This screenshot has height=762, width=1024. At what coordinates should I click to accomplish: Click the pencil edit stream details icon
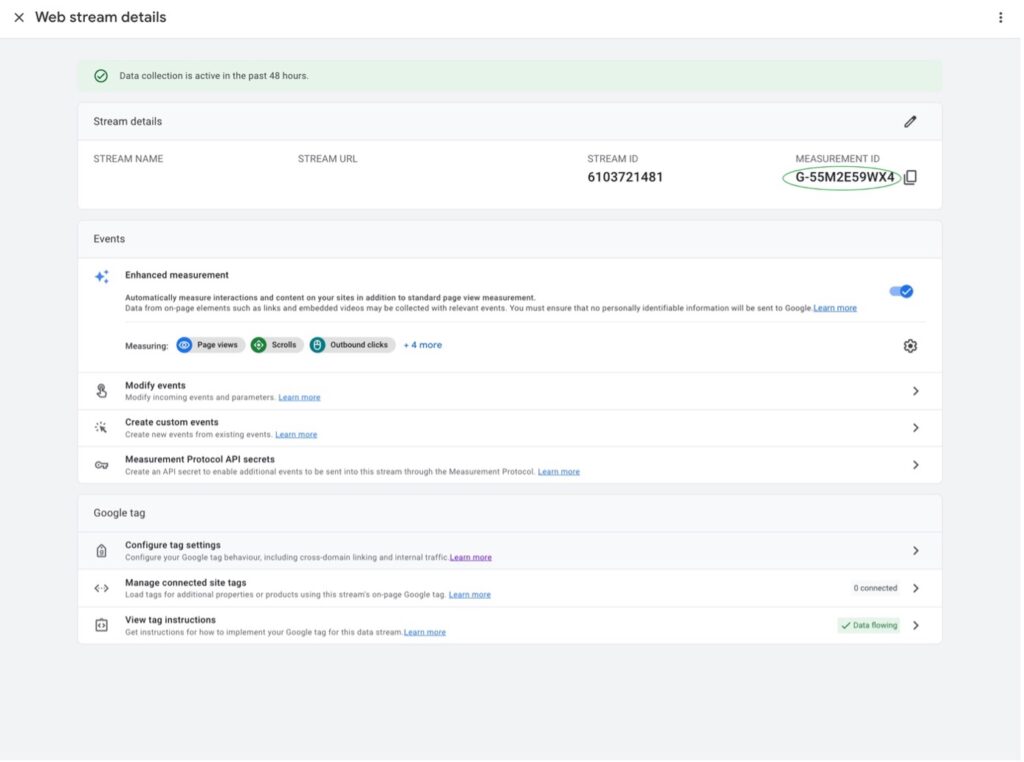click(909, 122)
